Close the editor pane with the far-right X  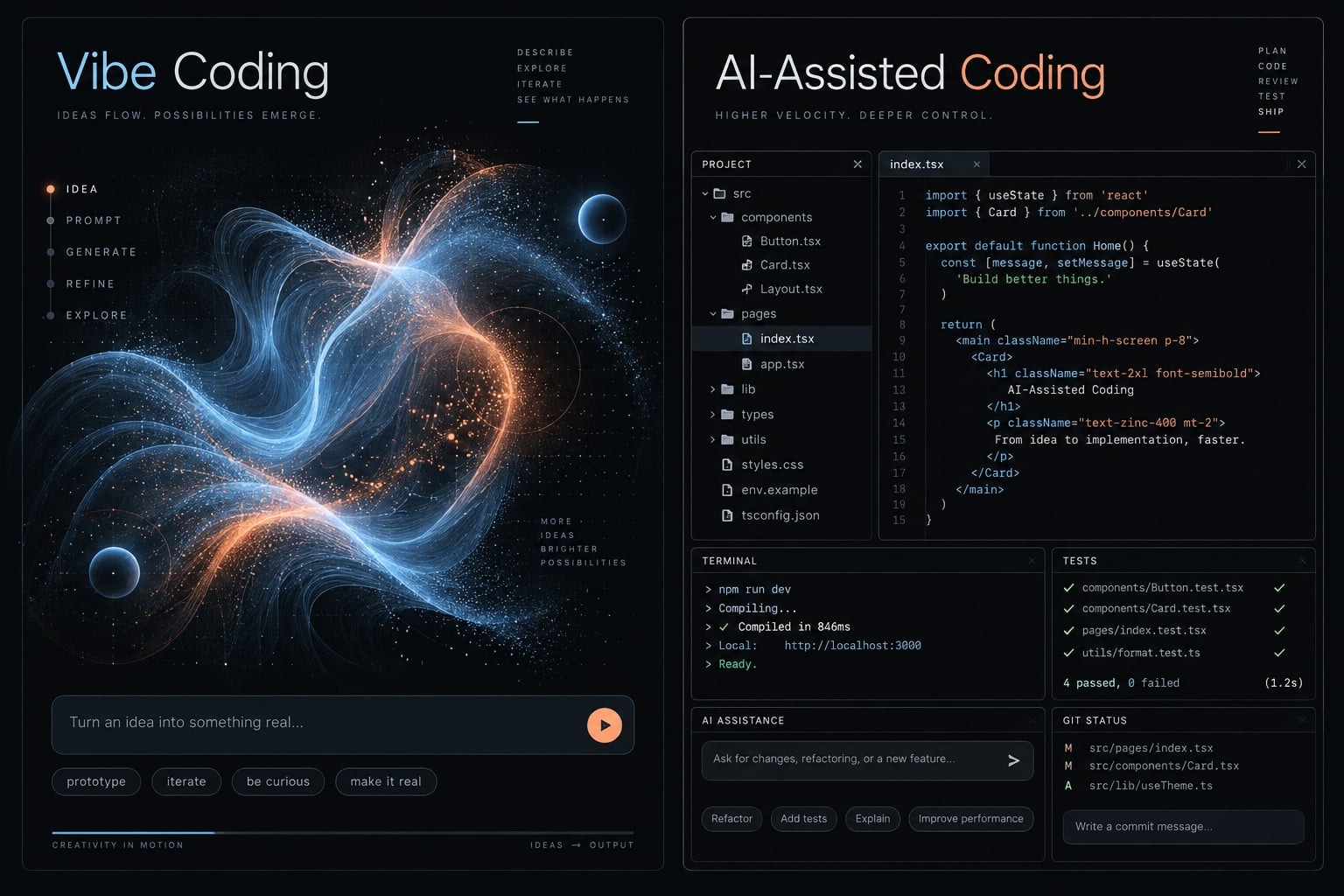[1301, 164]
